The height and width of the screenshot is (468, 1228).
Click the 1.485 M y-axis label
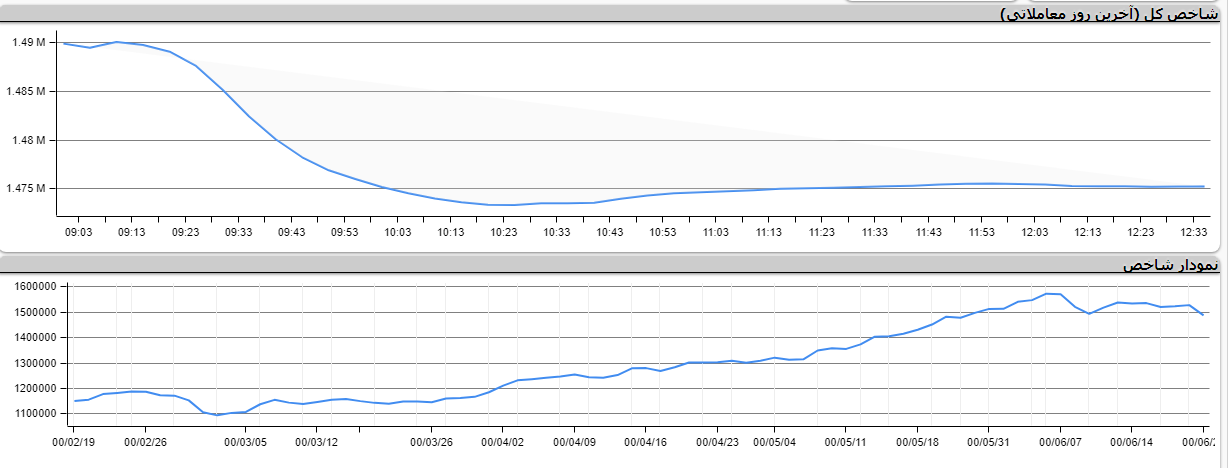tap(27, 91)
